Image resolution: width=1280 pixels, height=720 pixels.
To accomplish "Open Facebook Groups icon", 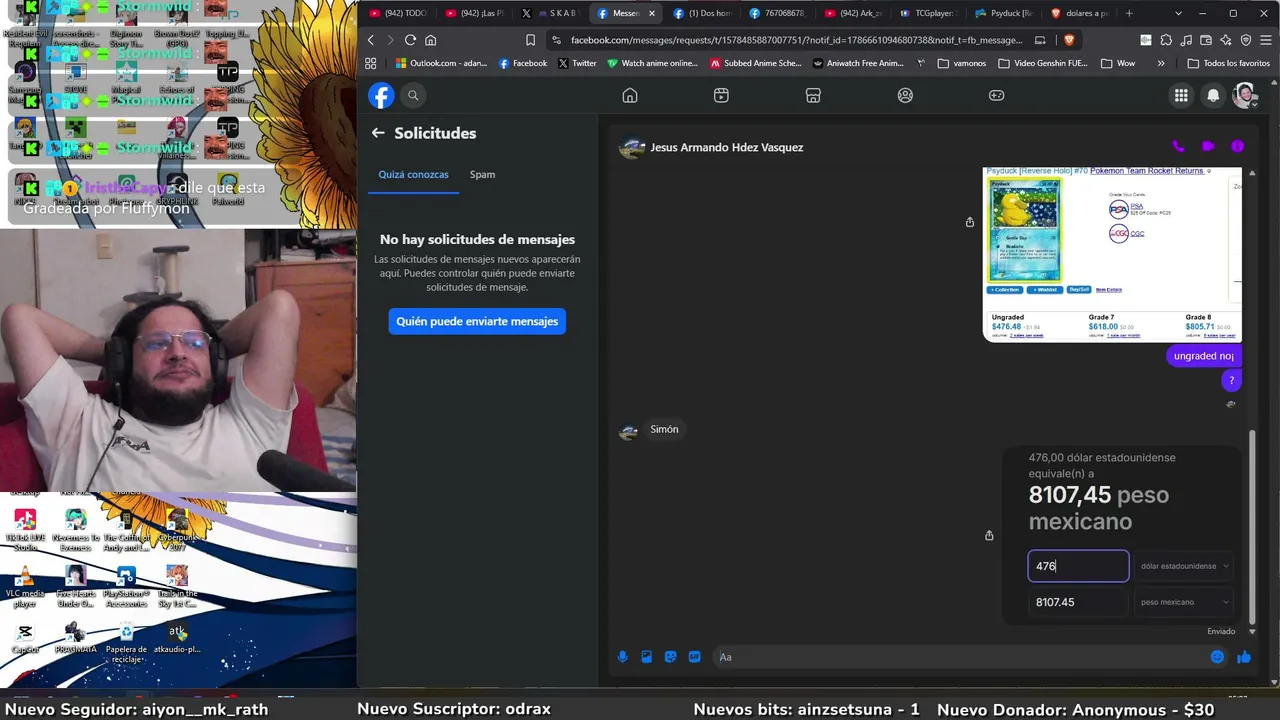I will [x=905, y=95].
